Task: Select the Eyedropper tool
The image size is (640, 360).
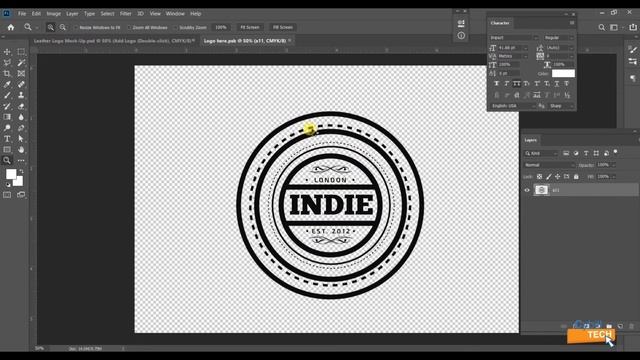Action: tap(7, 84)
